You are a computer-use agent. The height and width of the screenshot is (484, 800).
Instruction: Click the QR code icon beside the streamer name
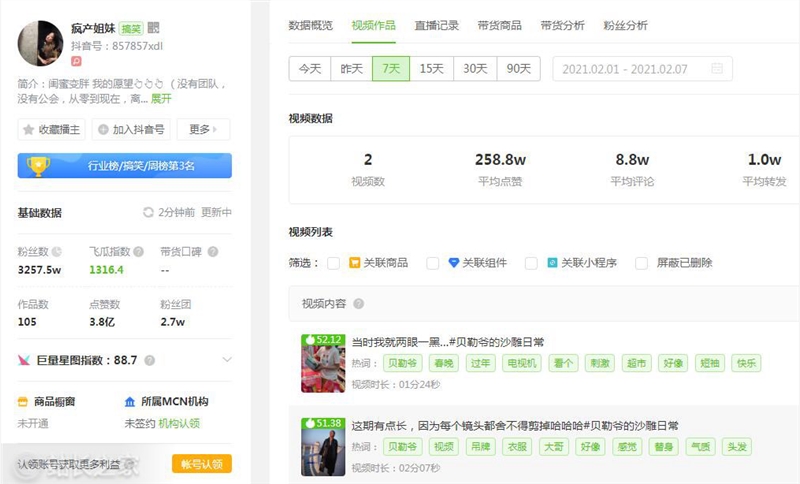[153, 29]
